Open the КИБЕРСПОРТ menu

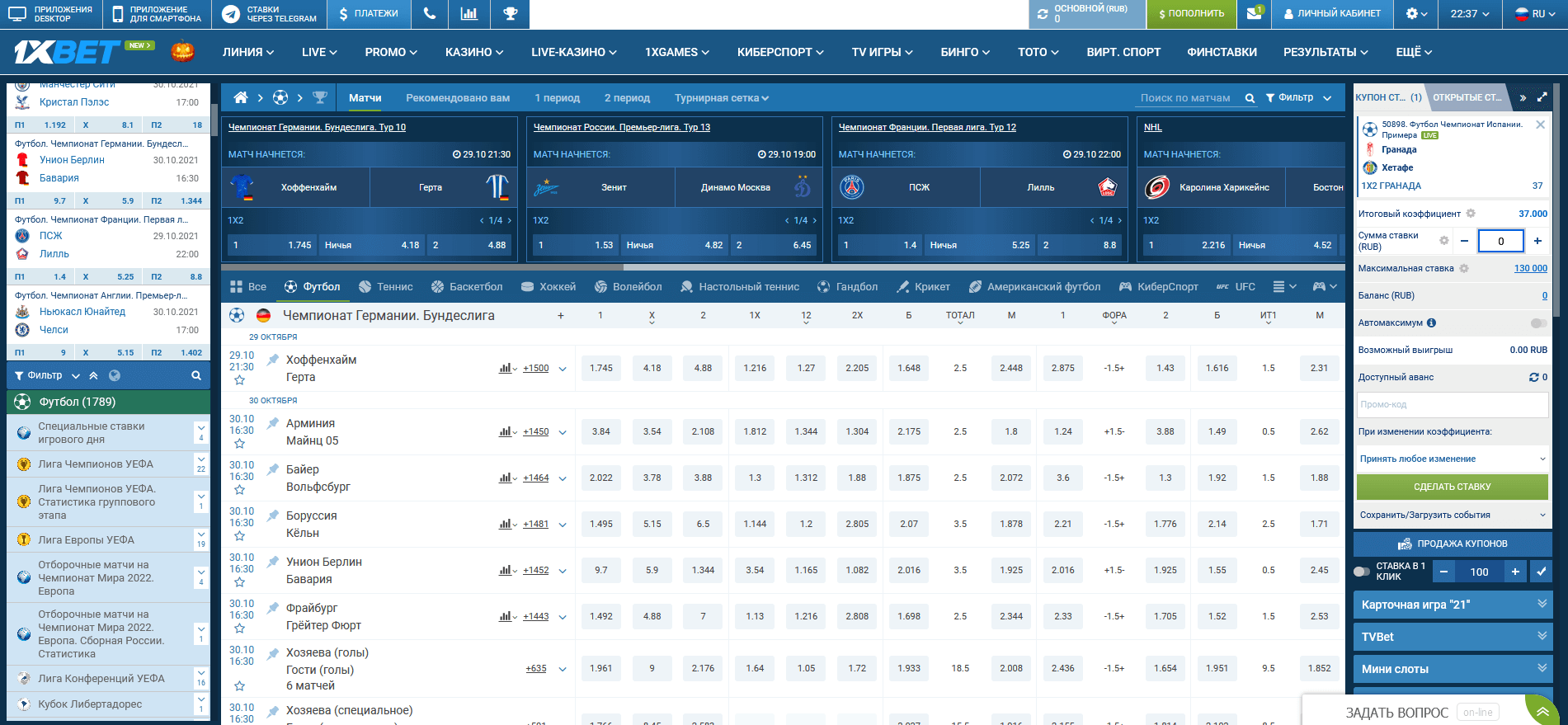coord(780,52)
